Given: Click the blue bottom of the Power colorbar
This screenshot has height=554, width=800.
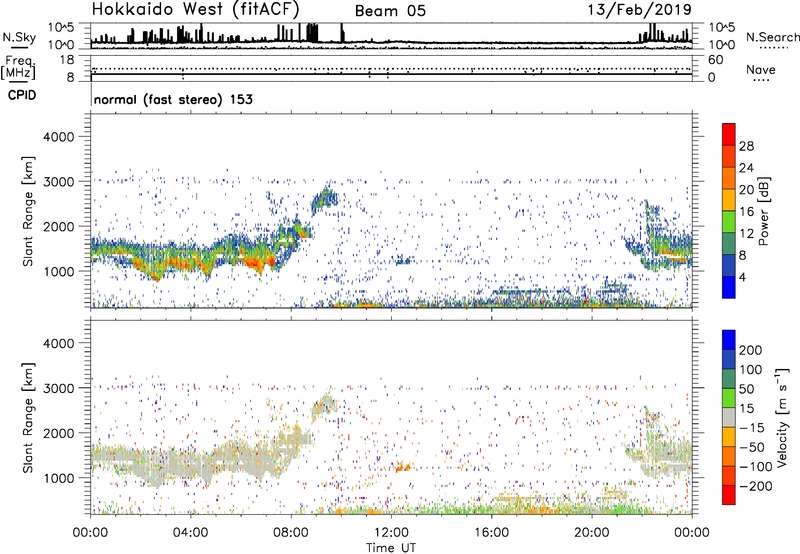Looking at the screenshot, I should [x=729, y=287].
